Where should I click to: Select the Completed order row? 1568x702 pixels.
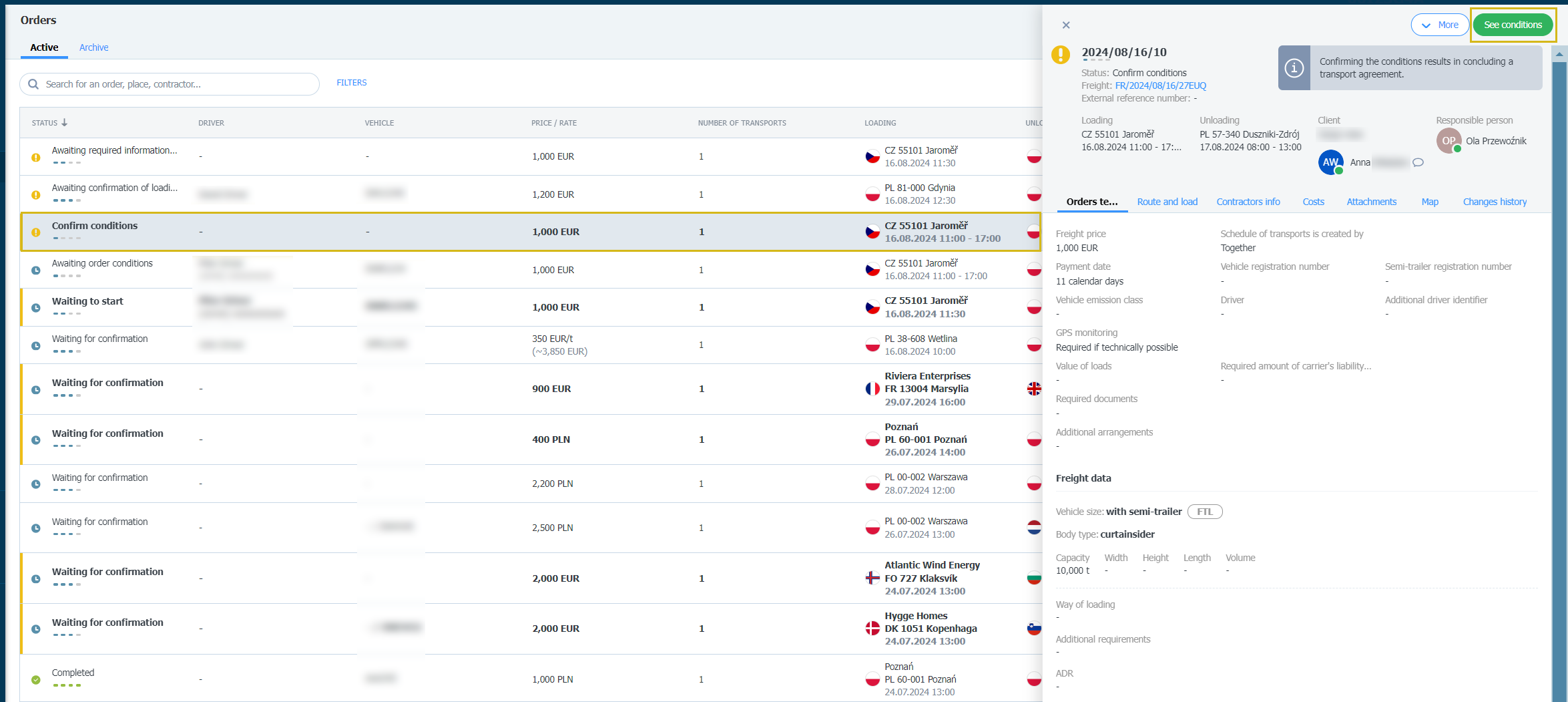point(531,679)
